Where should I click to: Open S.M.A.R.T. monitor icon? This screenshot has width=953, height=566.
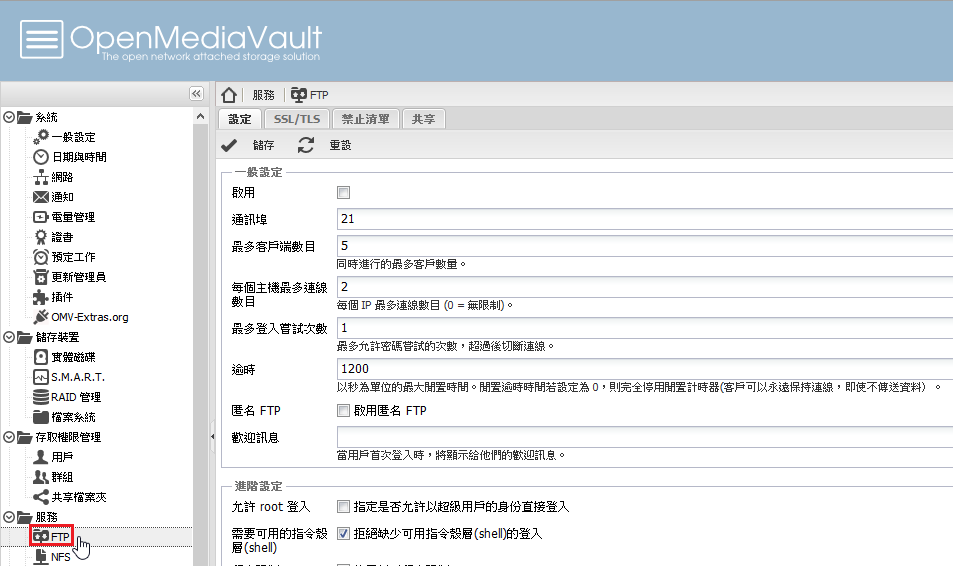coord(41,377)
